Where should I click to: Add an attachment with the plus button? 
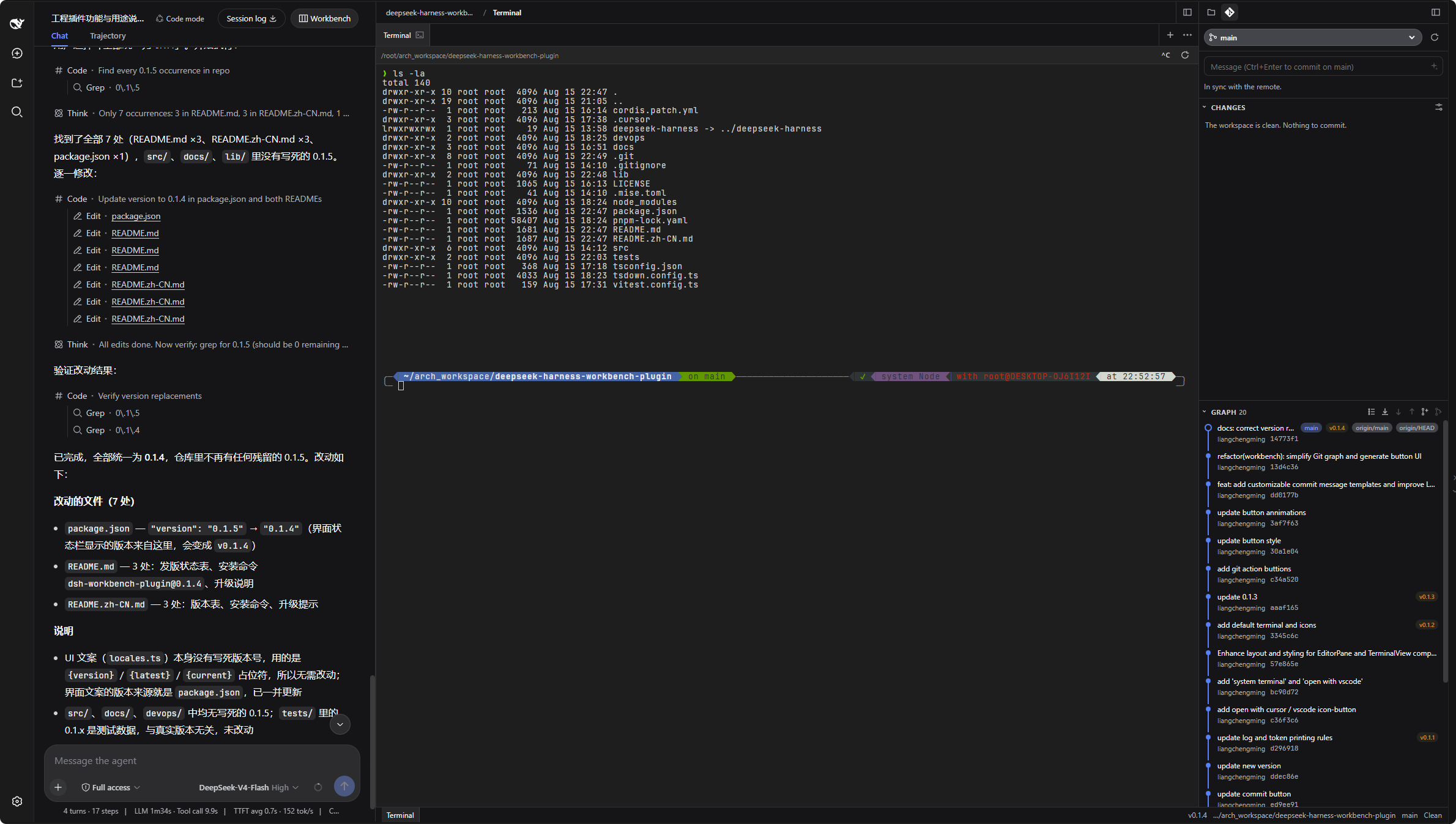coord(58,787)
